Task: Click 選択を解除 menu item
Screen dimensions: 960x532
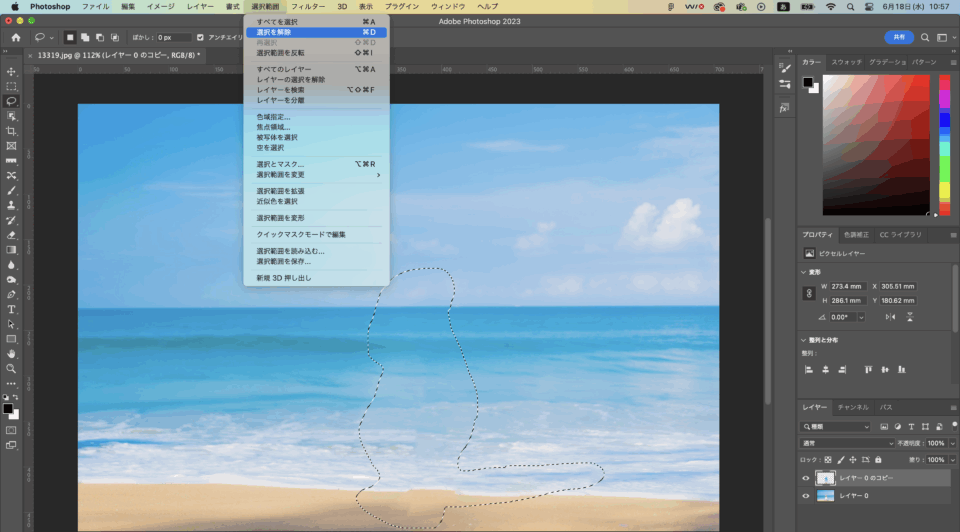Action: click(317, 32)
